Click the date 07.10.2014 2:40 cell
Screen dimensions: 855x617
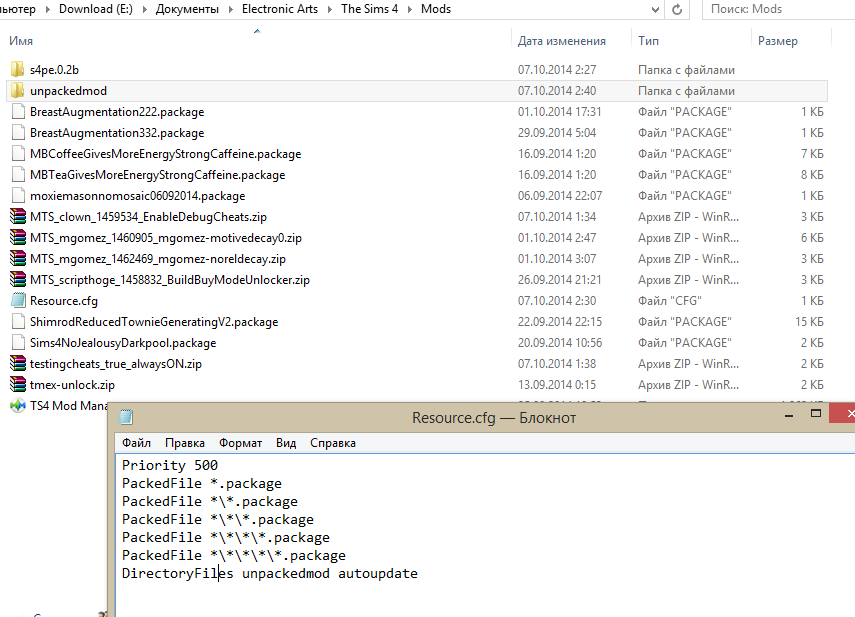click(557, 90)
